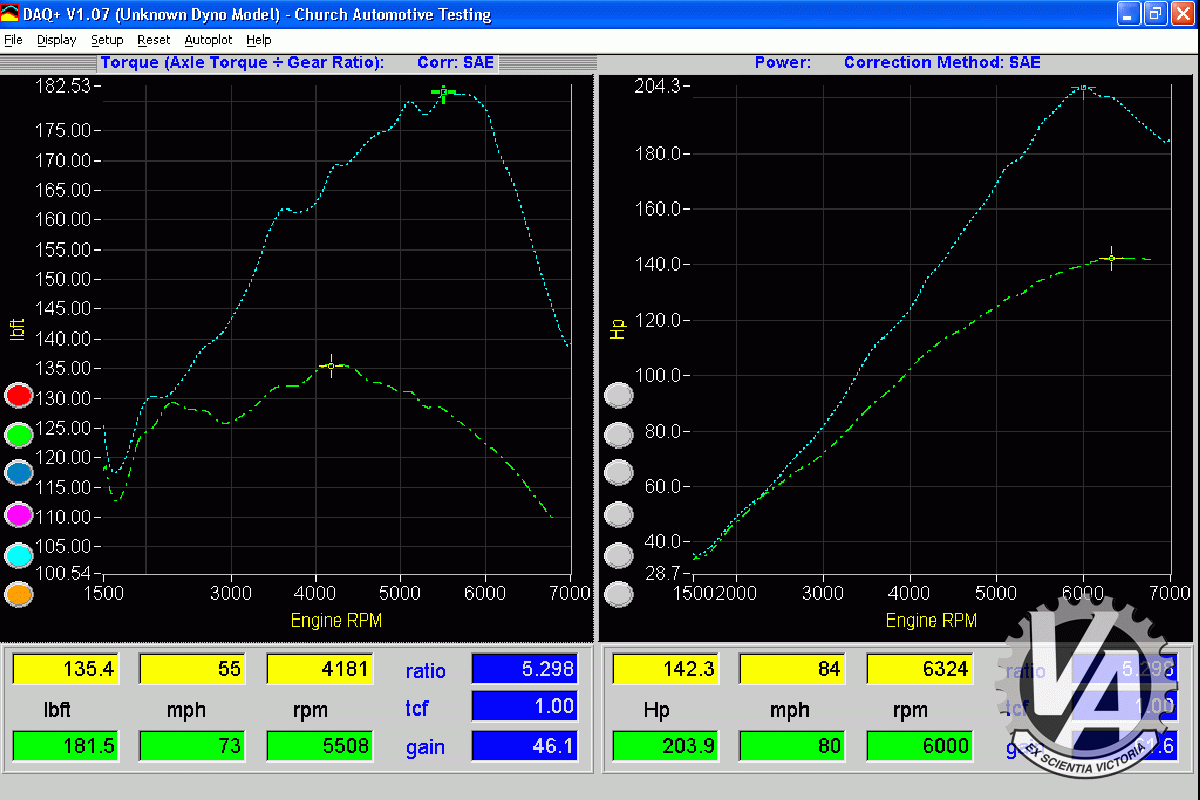Click the green power peak cursor marker
The image size is (1200, 800).
point(1111,258)
